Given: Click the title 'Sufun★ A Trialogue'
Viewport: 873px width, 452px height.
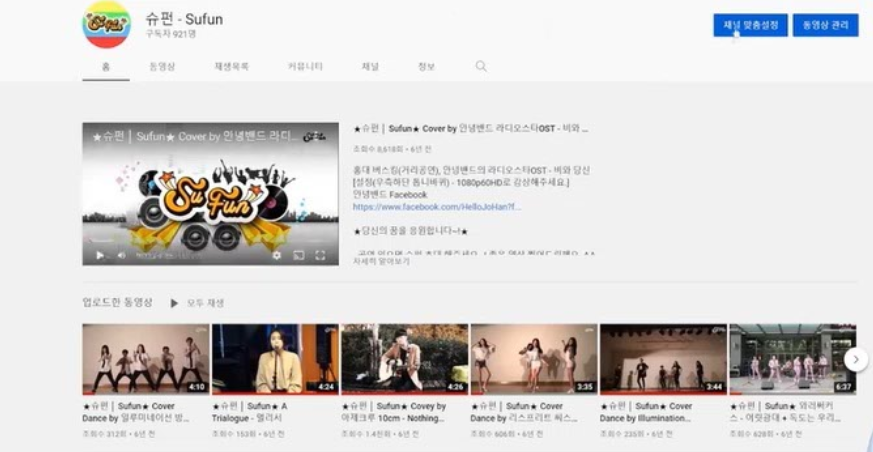Looking at the screenshot, I should (x=251, y=412).
